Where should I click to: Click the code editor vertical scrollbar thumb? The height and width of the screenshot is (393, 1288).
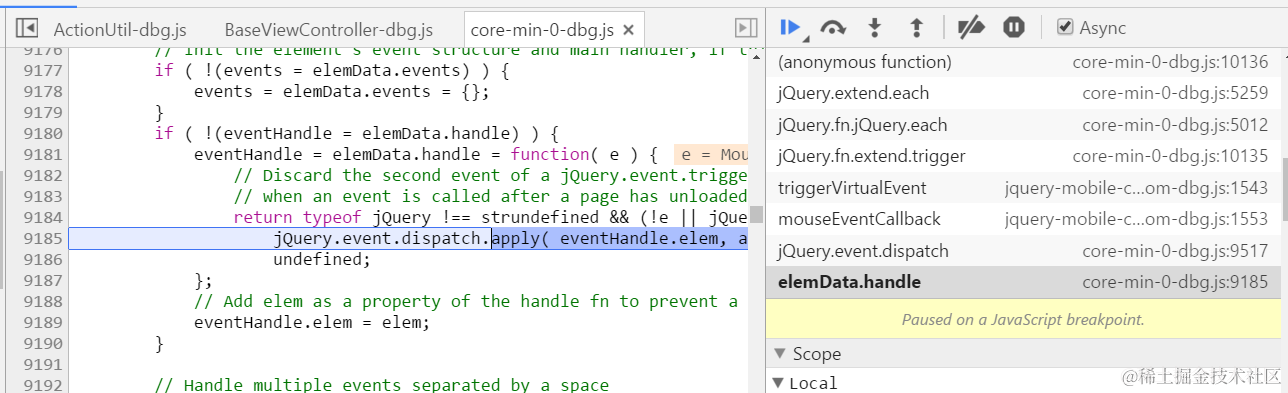pos(757,214)
